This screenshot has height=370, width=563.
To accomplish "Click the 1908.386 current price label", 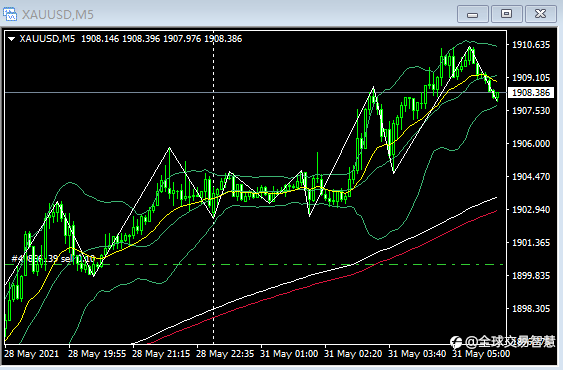I will (531, 93).
